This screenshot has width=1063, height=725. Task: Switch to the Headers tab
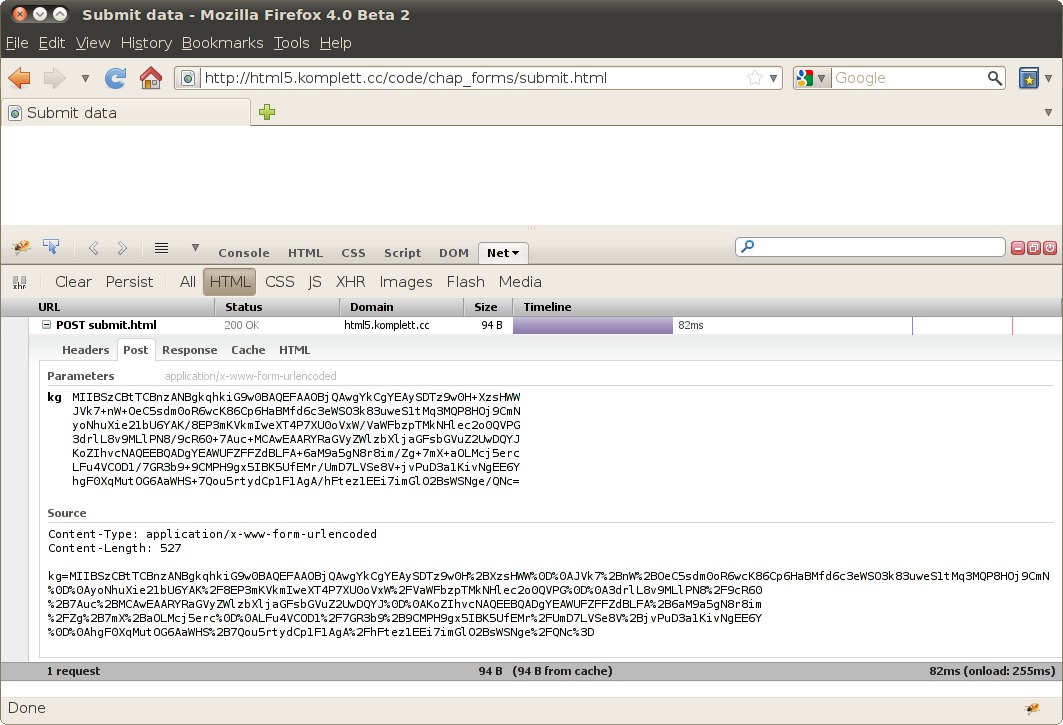pos(85,350)
